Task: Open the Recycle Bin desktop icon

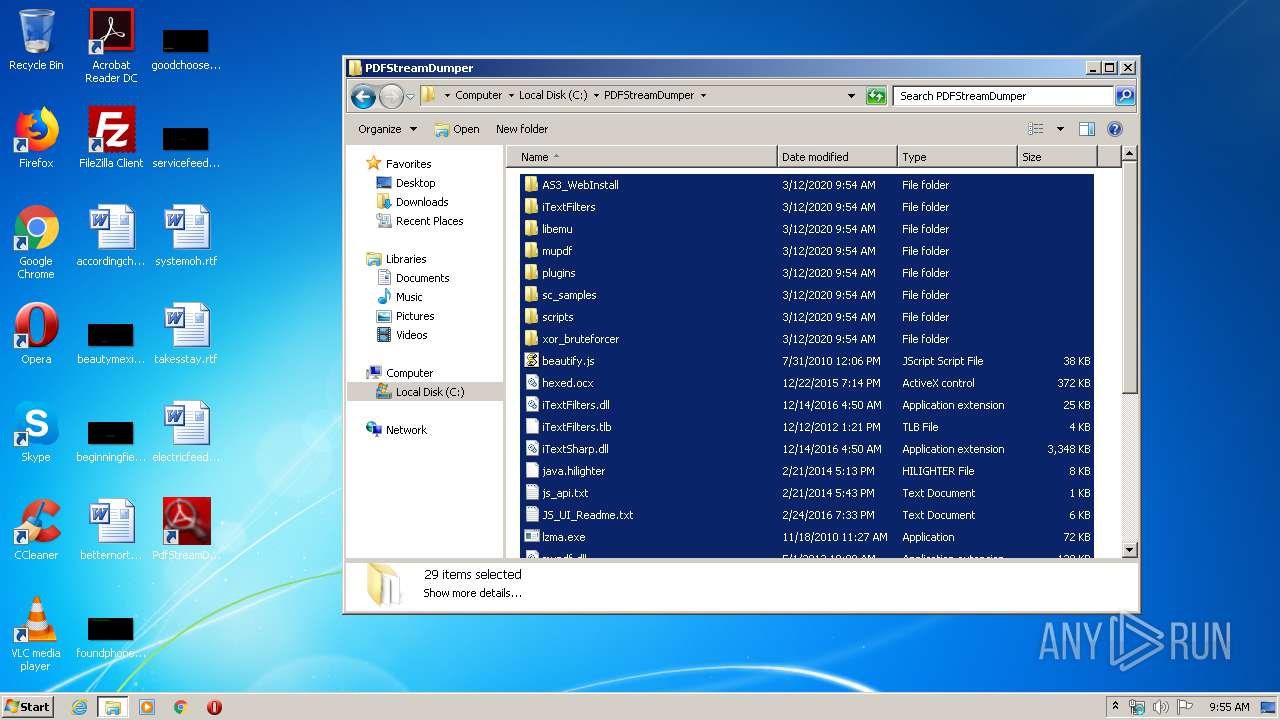Action: point(36,40)
